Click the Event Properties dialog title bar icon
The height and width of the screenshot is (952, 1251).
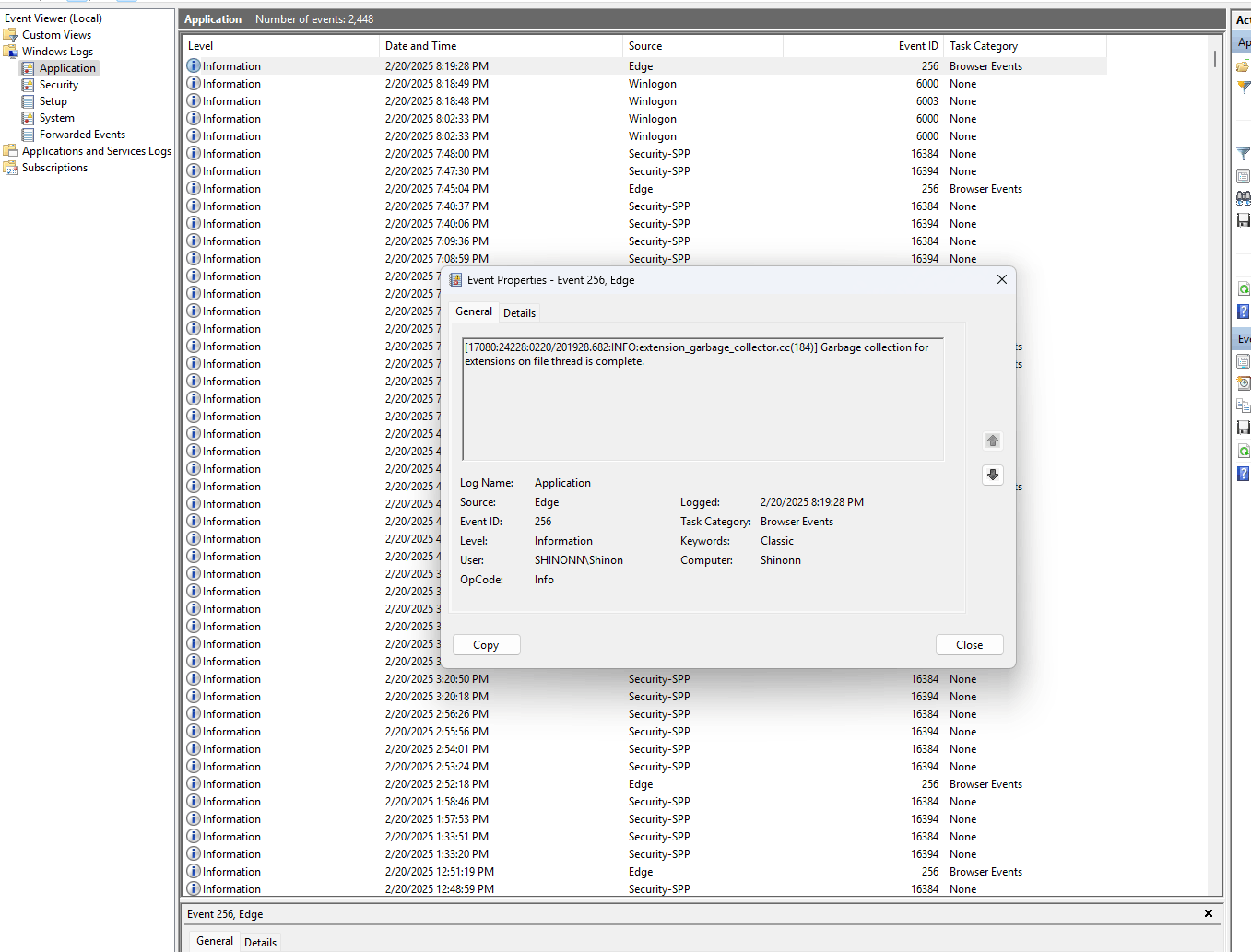[x=455, y=280]
